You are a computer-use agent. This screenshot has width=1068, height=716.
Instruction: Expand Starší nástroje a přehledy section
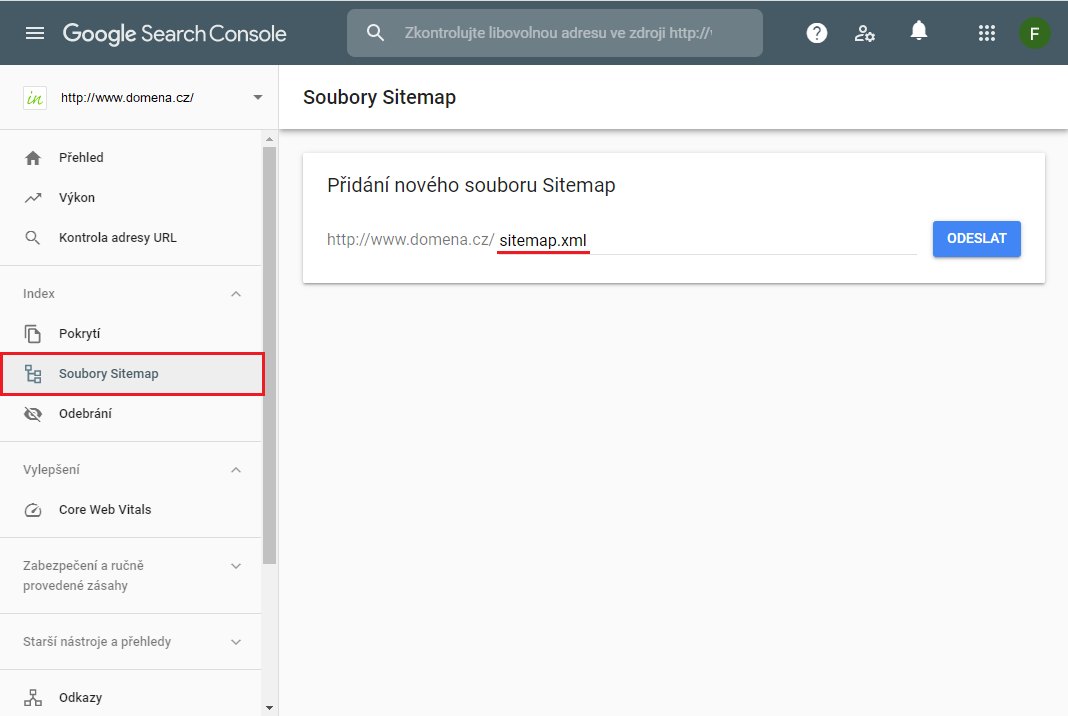pyautogui.click(x=236, y=642)
